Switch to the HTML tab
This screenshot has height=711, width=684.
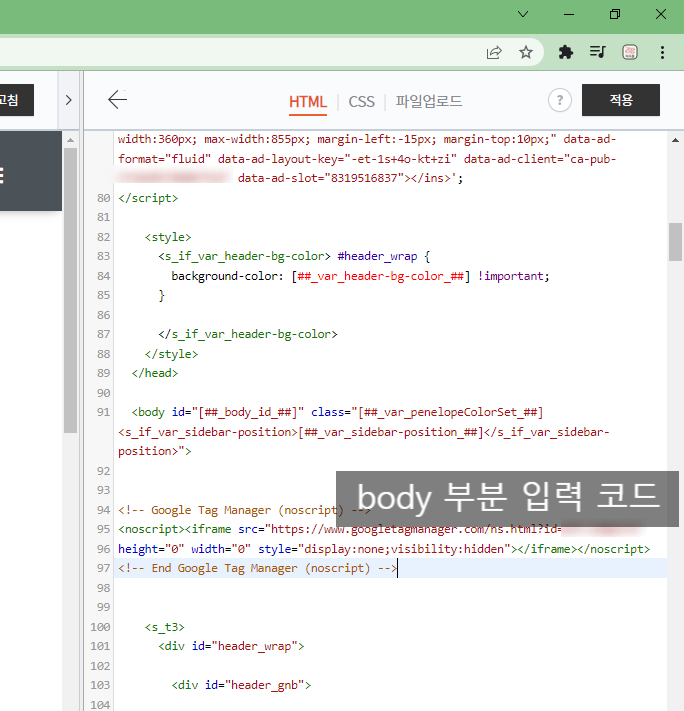308,102
